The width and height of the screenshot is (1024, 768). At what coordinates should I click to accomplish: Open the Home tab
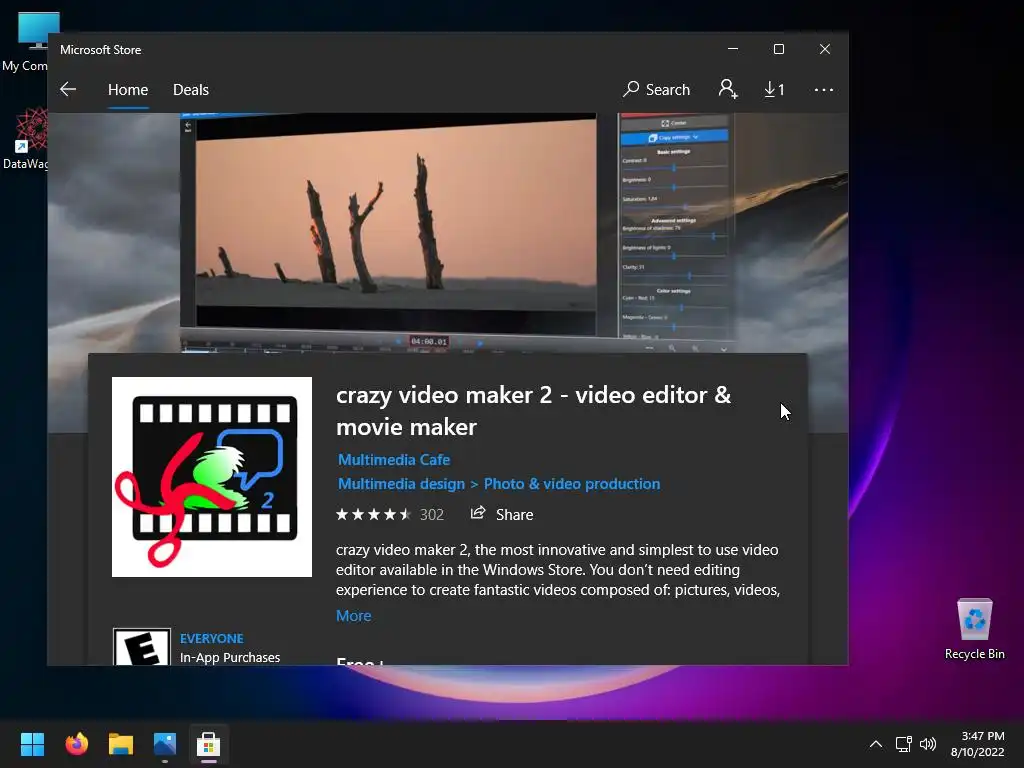click(128, 89)
